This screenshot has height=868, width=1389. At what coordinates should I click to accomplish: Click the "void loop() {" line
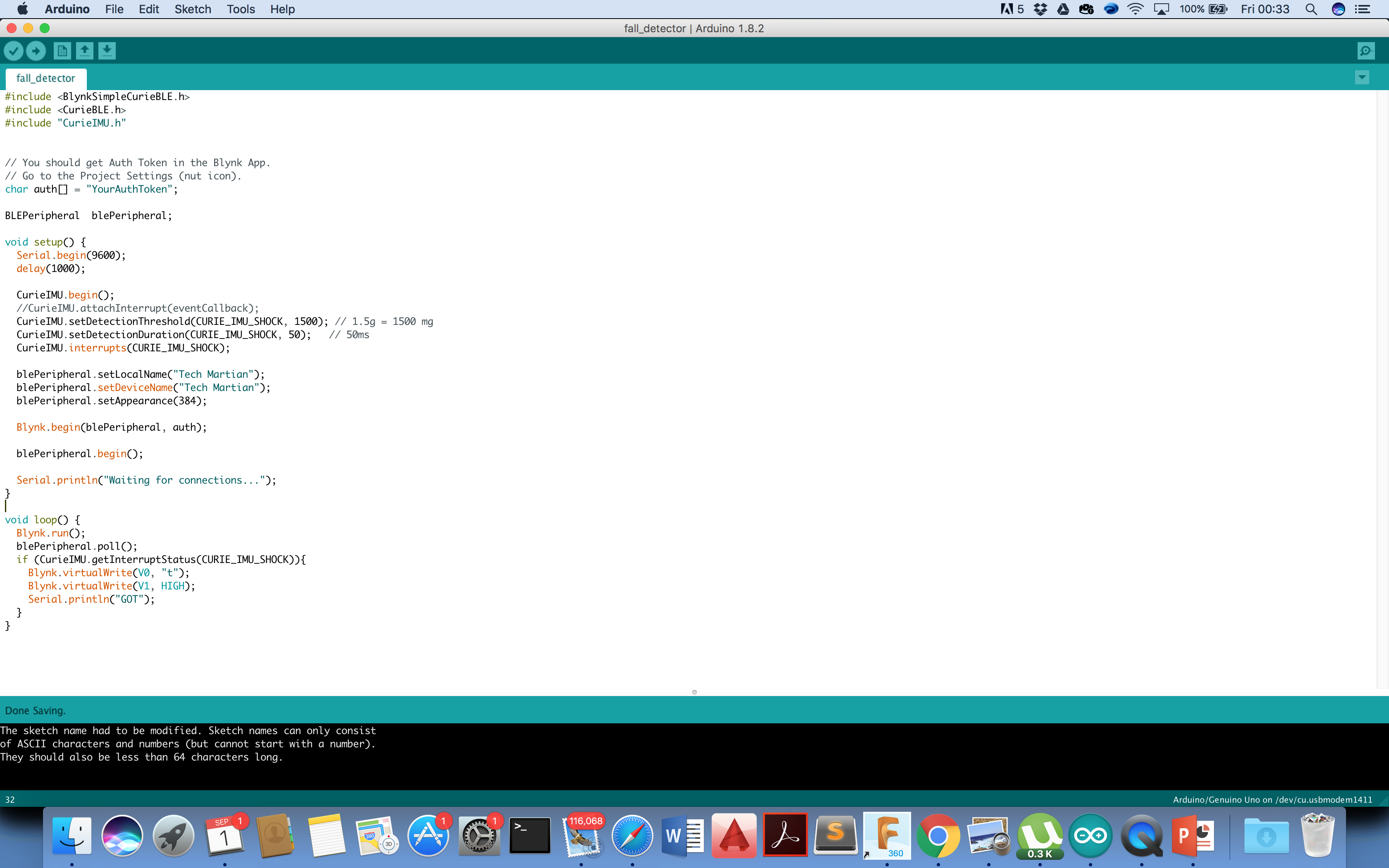pyautogui.click(x=43, y=520)
